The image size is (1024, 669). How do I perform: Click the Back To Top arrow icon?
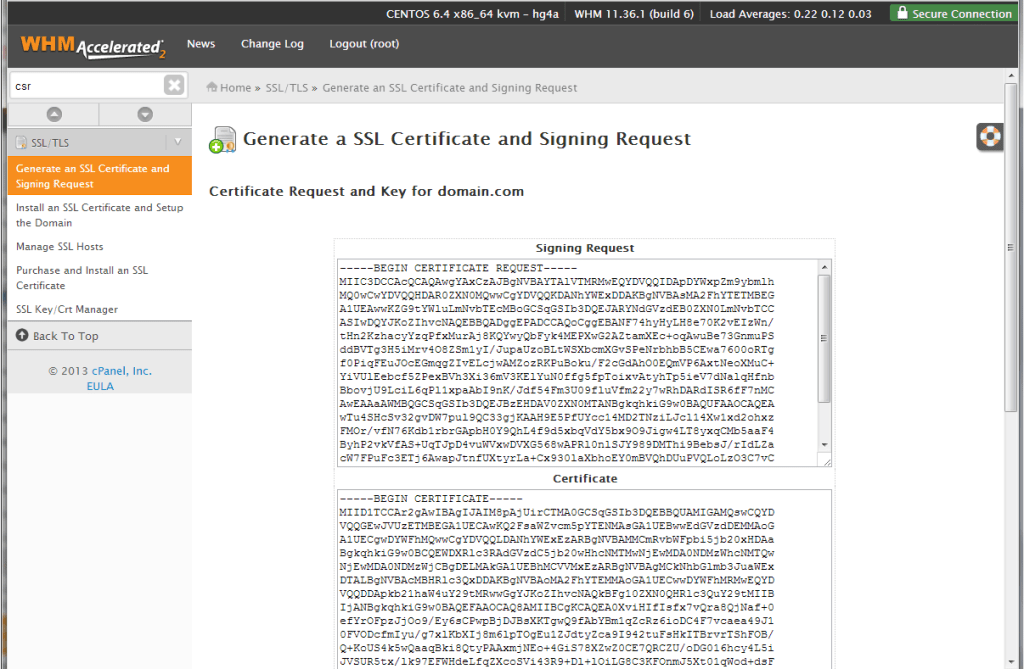tap(22, 335)
